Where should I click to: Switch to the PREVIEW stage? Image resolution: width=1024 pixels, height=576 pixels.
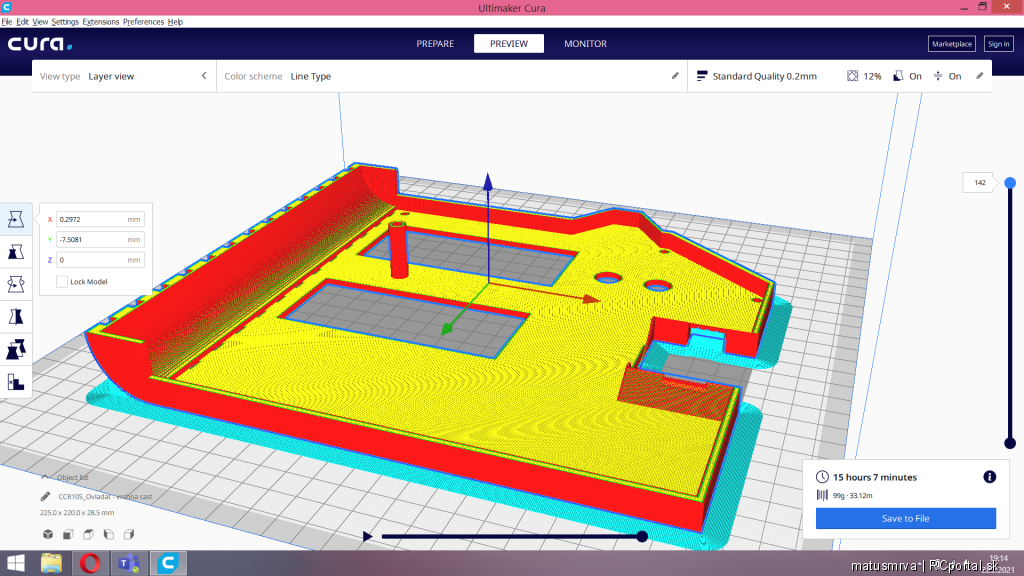coord(509,44)
